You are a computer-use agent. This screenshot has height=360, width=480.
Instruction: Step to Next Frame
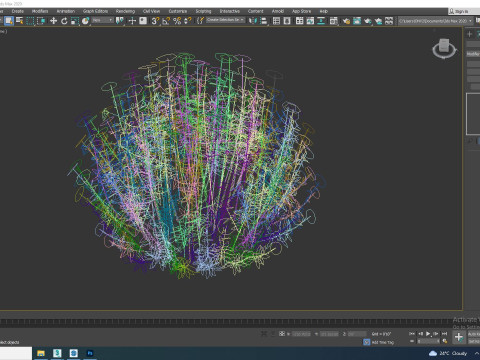point(436,333)
